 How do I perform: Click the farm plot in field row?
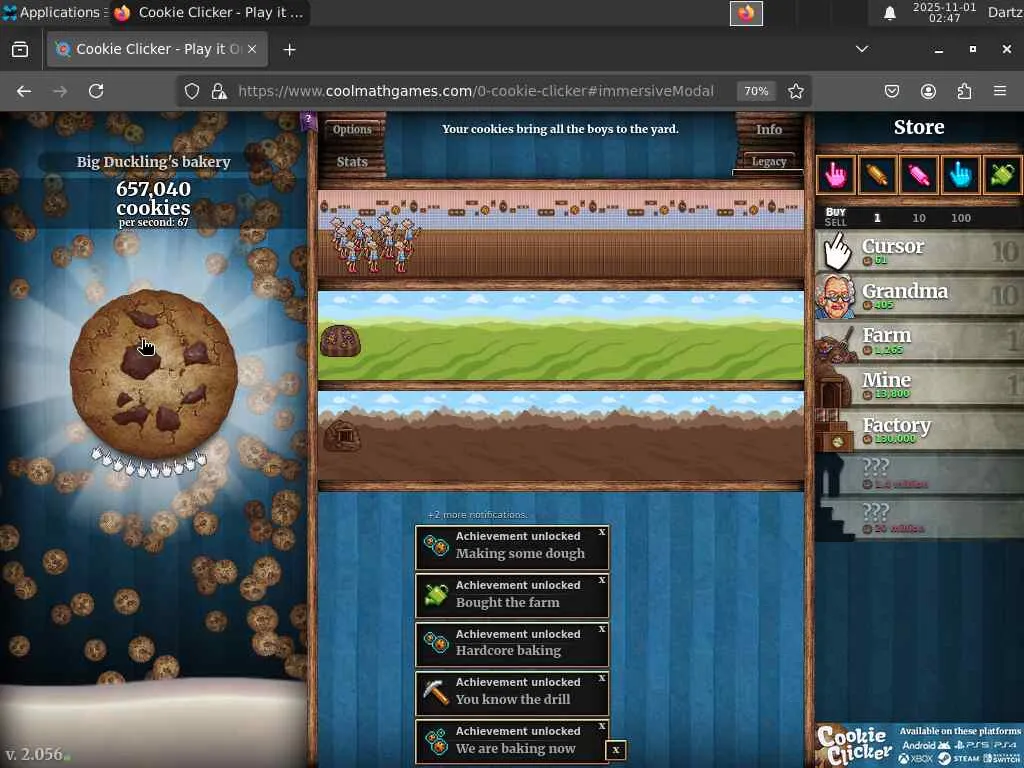340,340
